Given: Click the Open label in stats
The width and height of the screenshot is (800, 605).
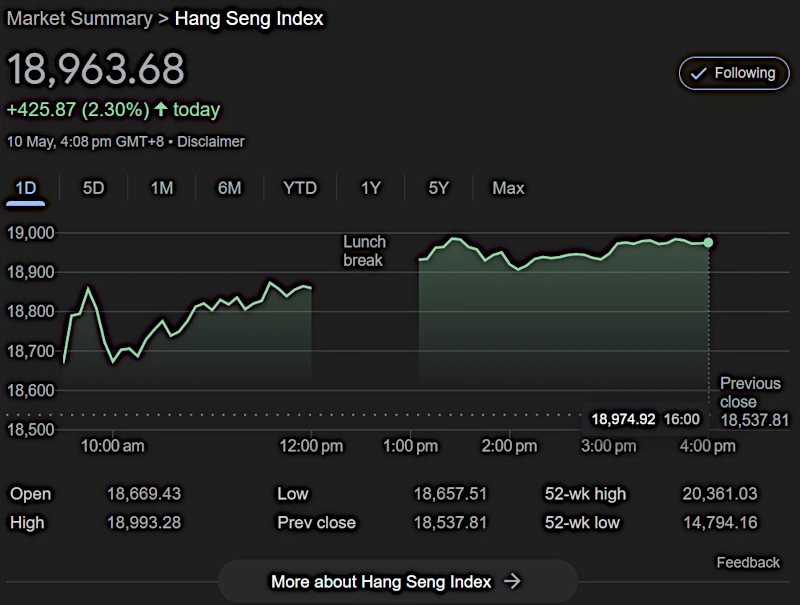Looking at the screenshot, I should click(31, 494).
